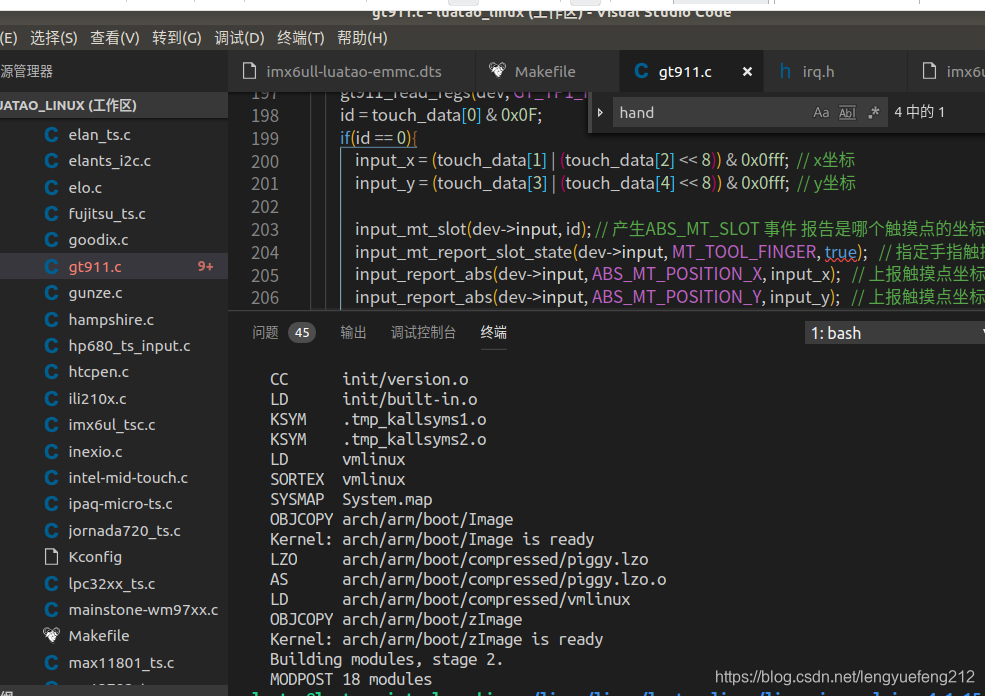Toggle regular expression search in find
This screenshot has height=696, width=985.
click(x=874, y=112)
